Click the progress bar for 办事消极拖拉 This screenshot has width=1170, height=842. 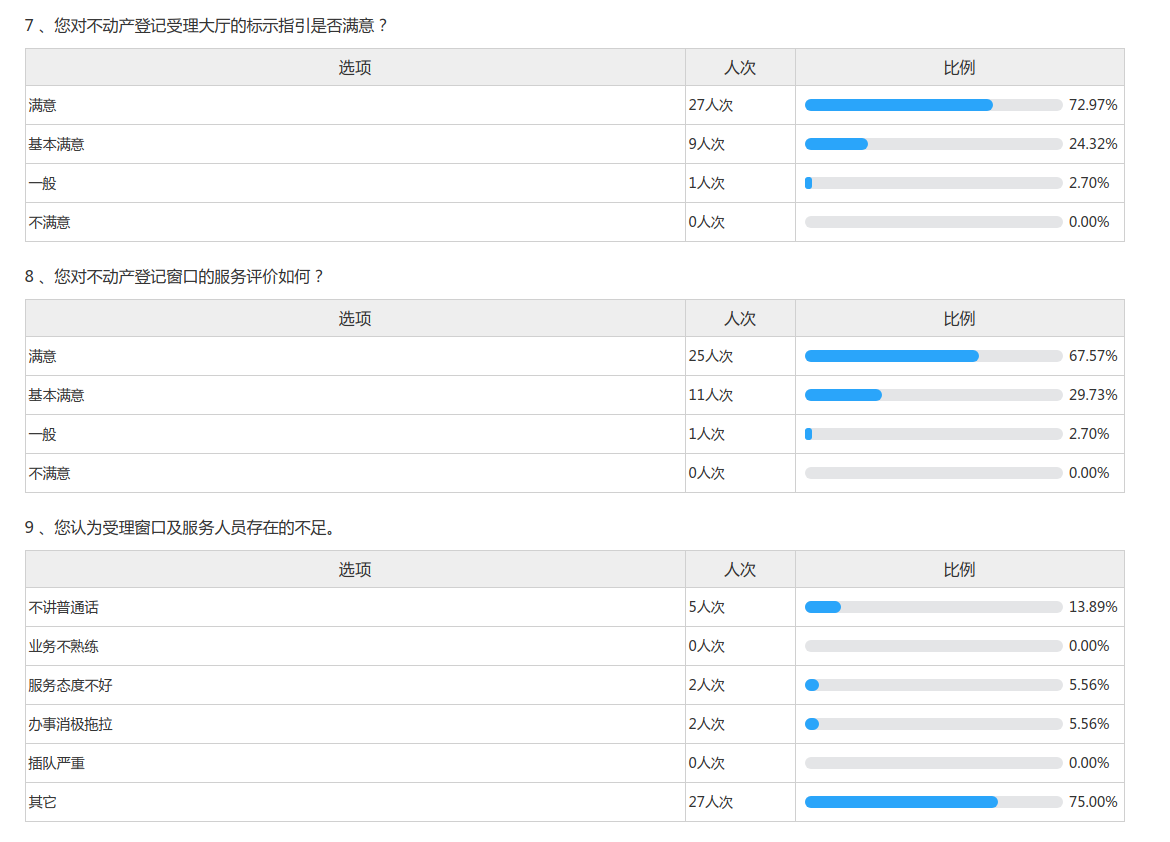coord(932,724)
